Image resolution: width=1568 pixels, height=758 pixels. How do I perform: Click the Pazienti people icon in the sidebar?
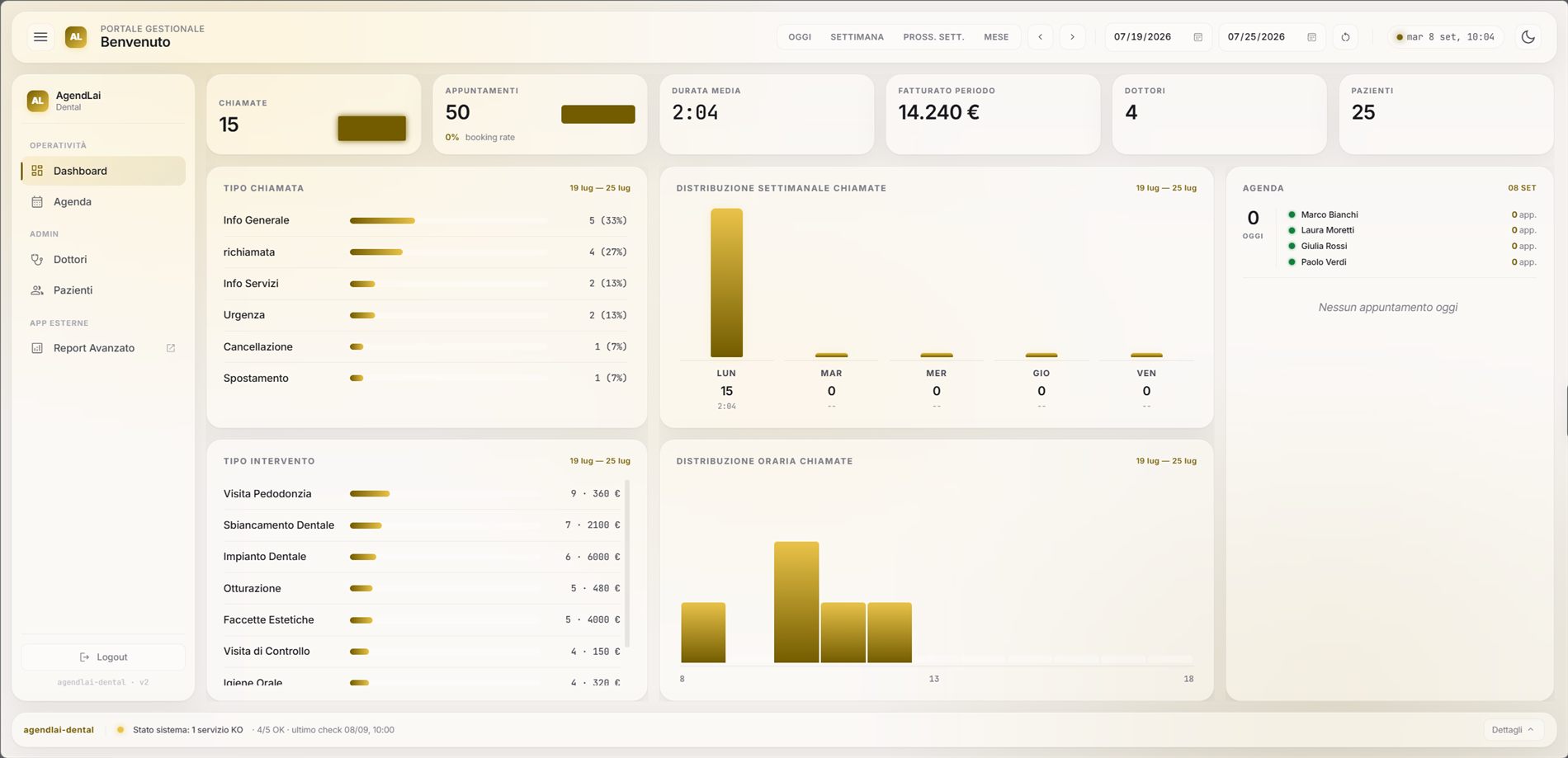coord(37,290)
